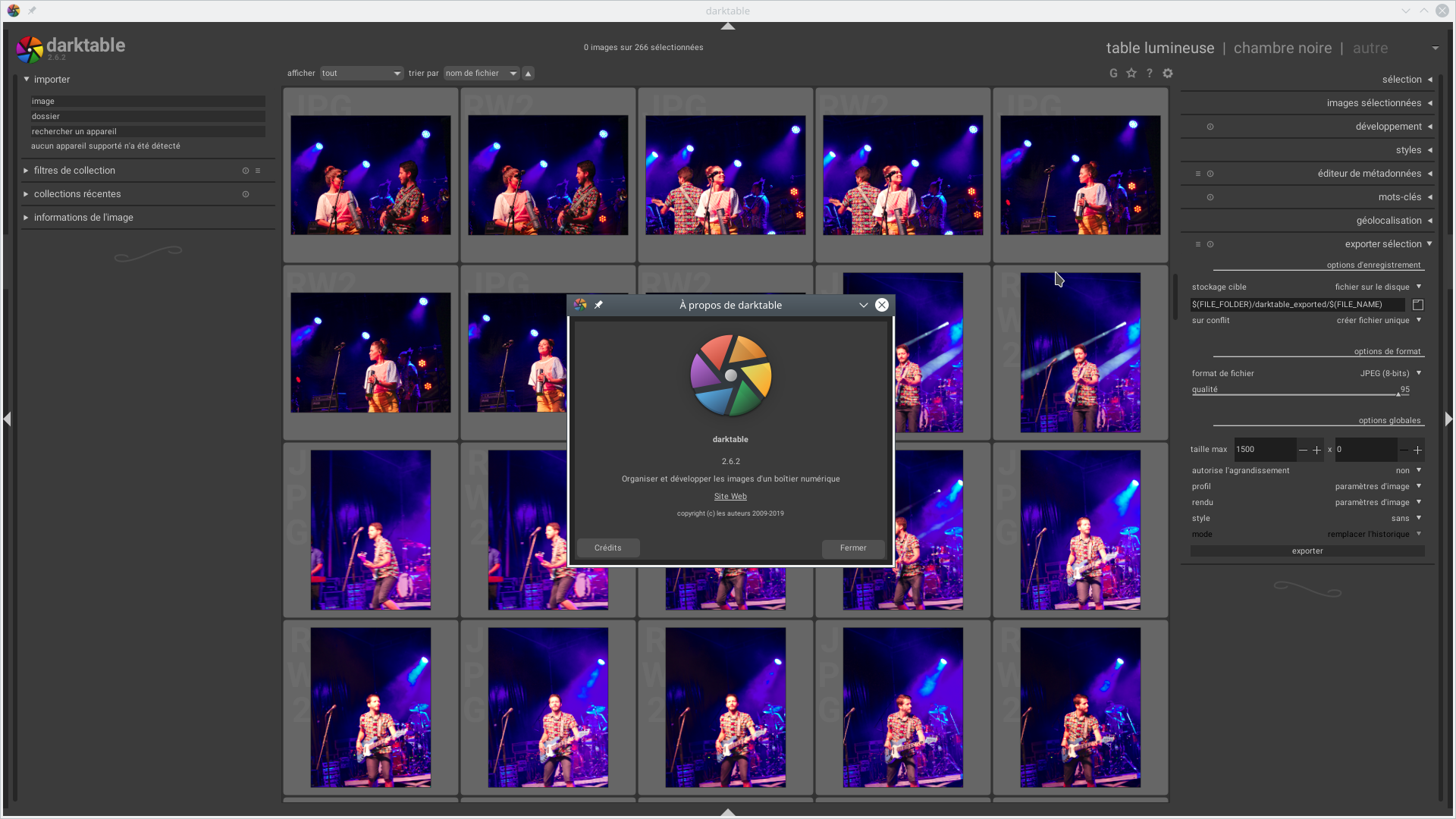Click rechercher un appareil button
The image size is (1456, 819).
(148, 132)
